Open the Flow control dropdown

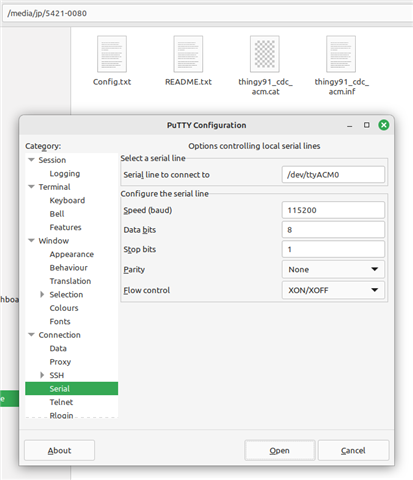point(333,290)
